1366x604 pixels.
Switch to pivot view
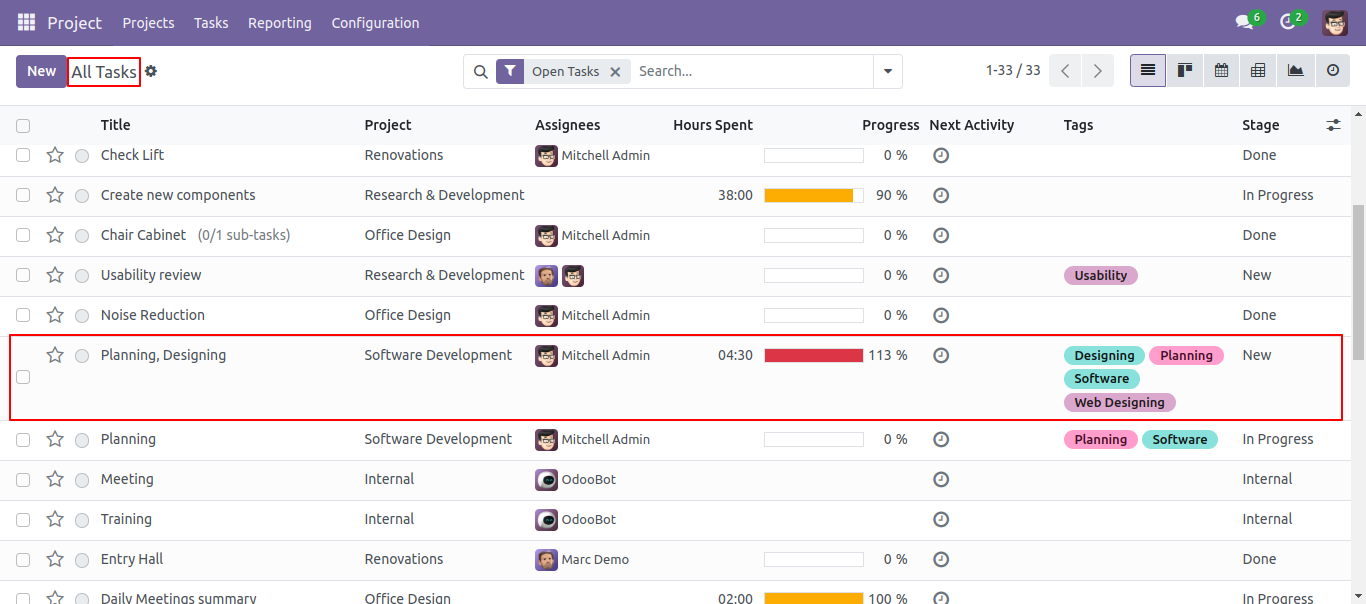[1258, 71]
